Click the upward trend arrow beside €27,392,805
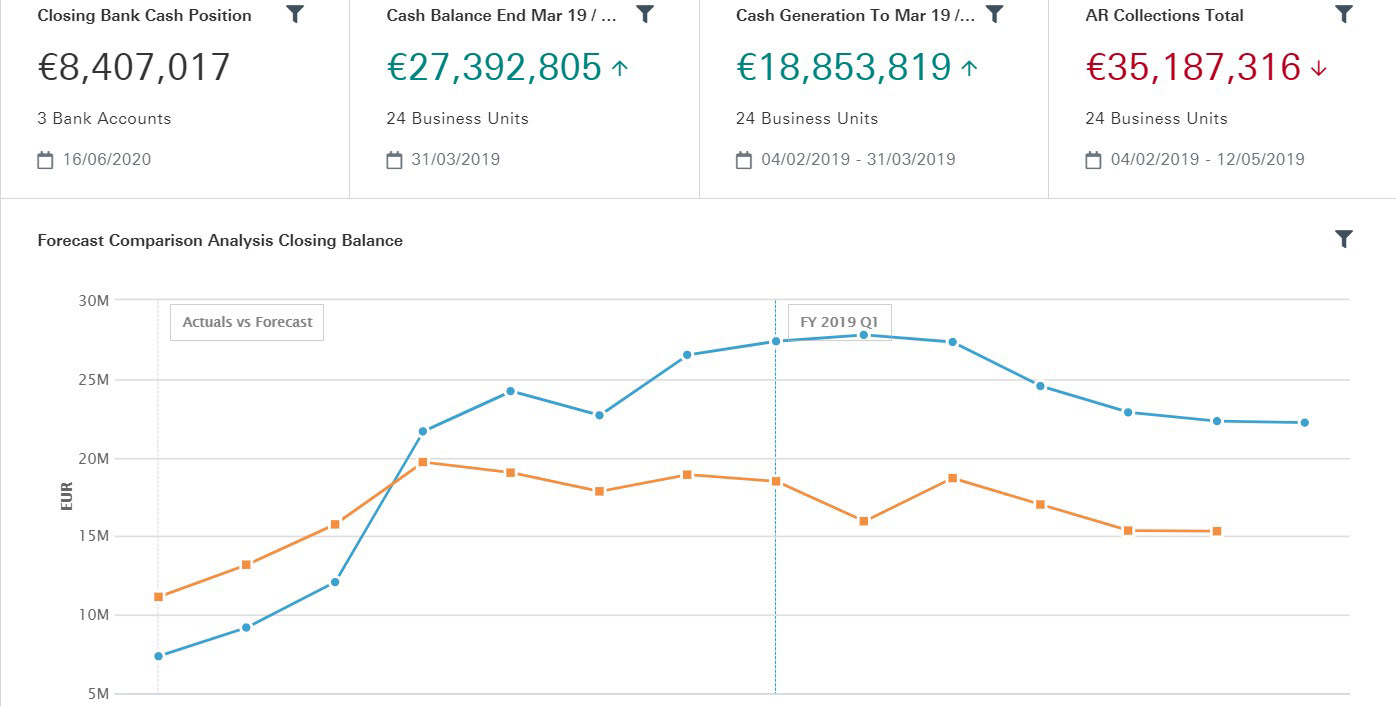The image size is (1396, 706). click(x=621, y=68)
